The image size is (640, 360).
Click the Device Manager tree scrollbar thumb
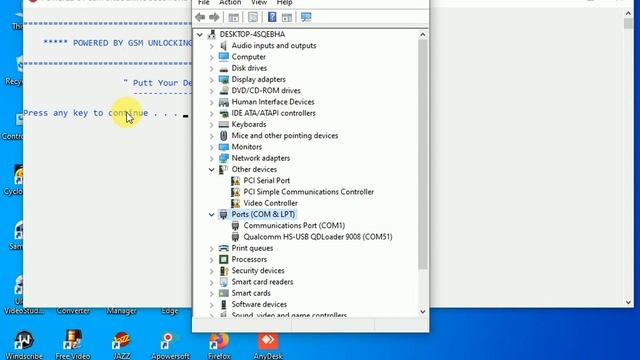coord(423,154)
